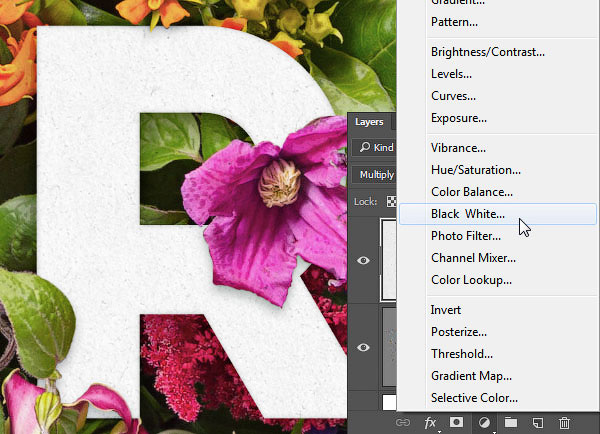Pick Curves from the adjustment menu
The height and width of the screenshot is (434, 600).
click(453, 96)
